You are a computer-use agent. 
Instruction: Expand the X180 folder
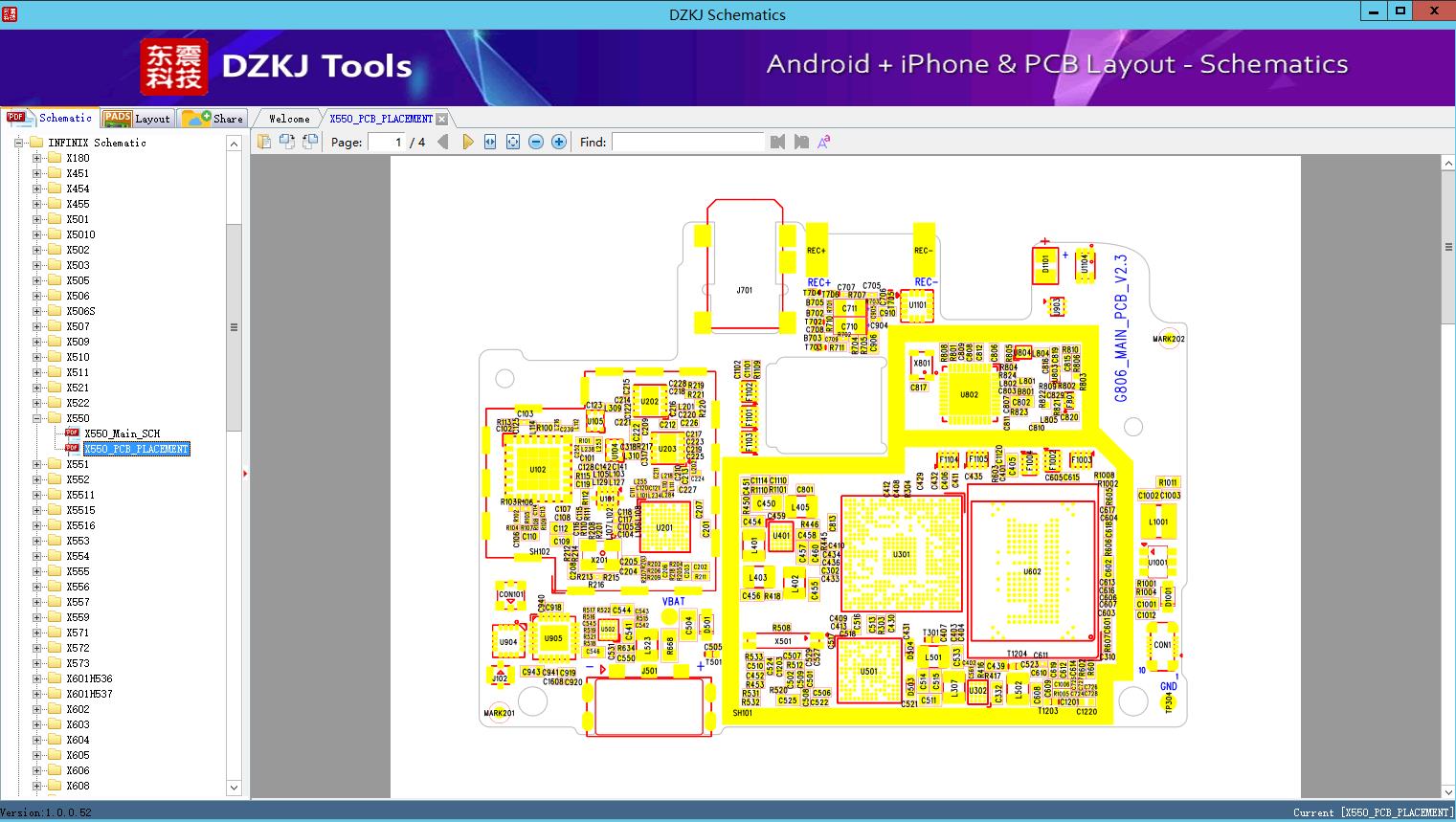pos(36,158)
